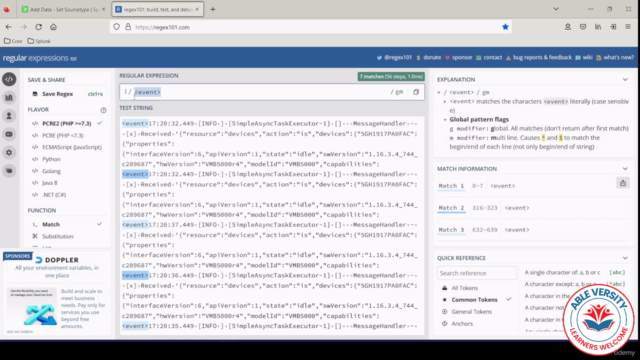
Task: Open the Core bookmarks folder
Action: point(13,41)
